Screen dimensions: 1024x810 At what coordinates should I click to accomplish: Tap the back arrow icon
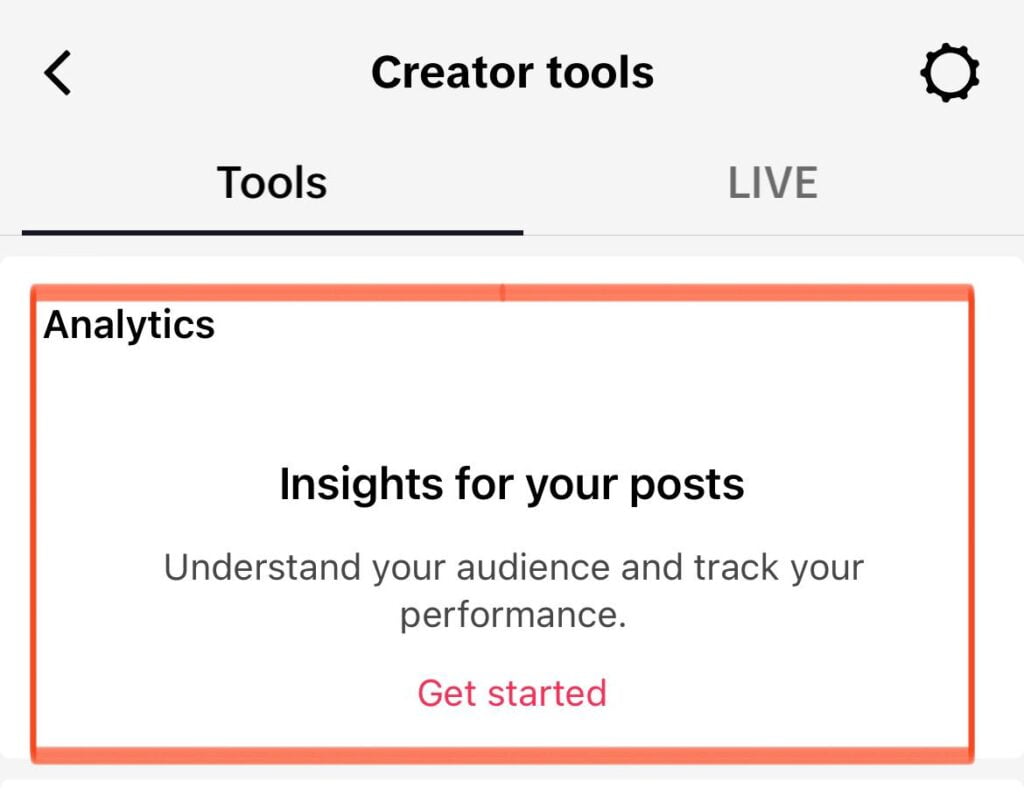tap(58, 73)
